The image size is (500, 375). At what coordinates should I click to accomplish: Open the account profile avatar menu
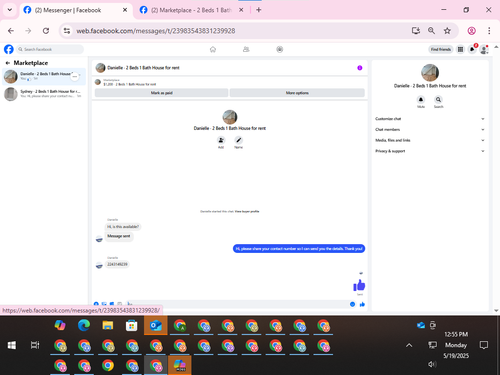point(484,50)
